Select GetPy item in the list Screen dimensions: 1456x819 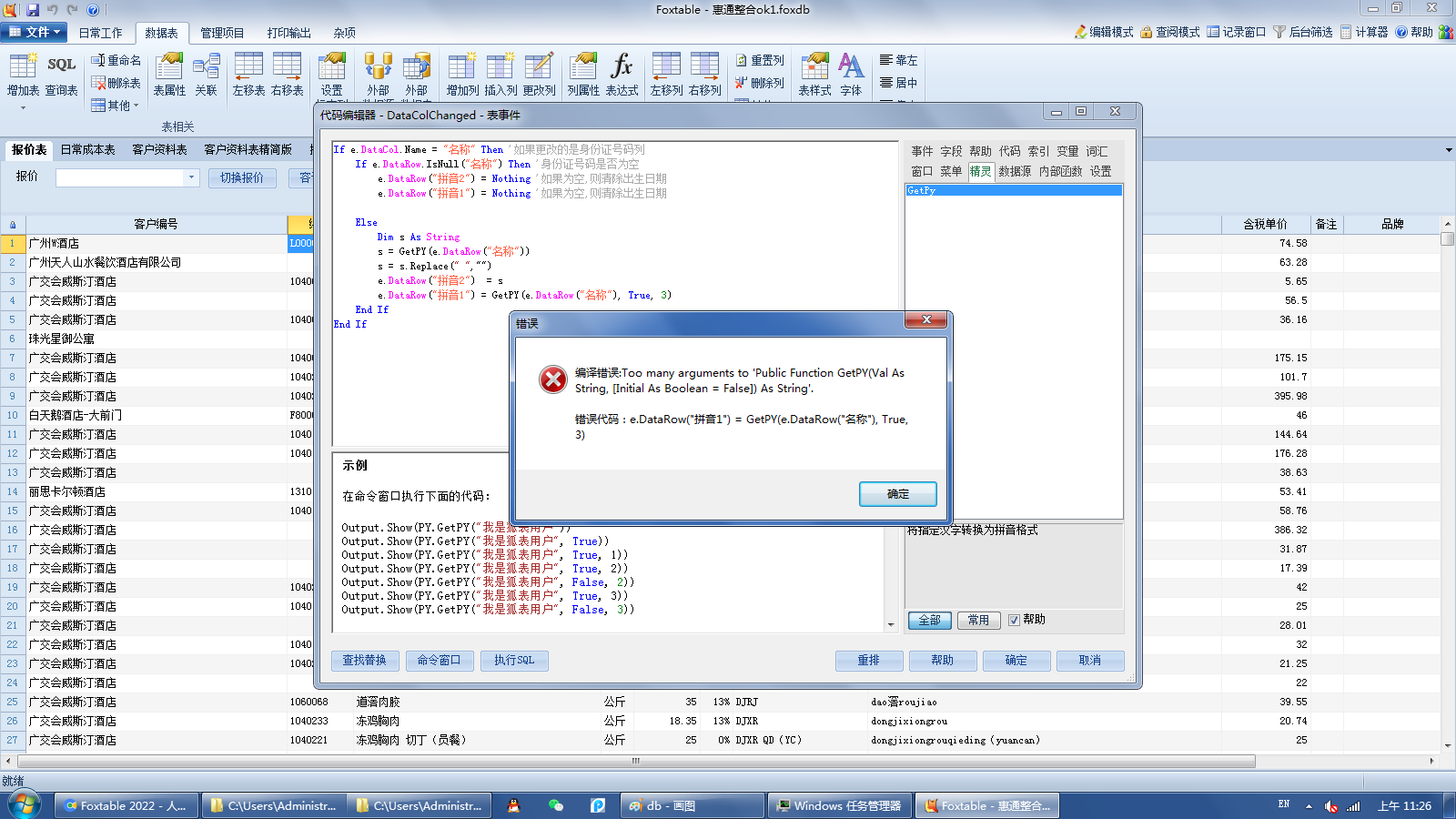coord(1014,190)
